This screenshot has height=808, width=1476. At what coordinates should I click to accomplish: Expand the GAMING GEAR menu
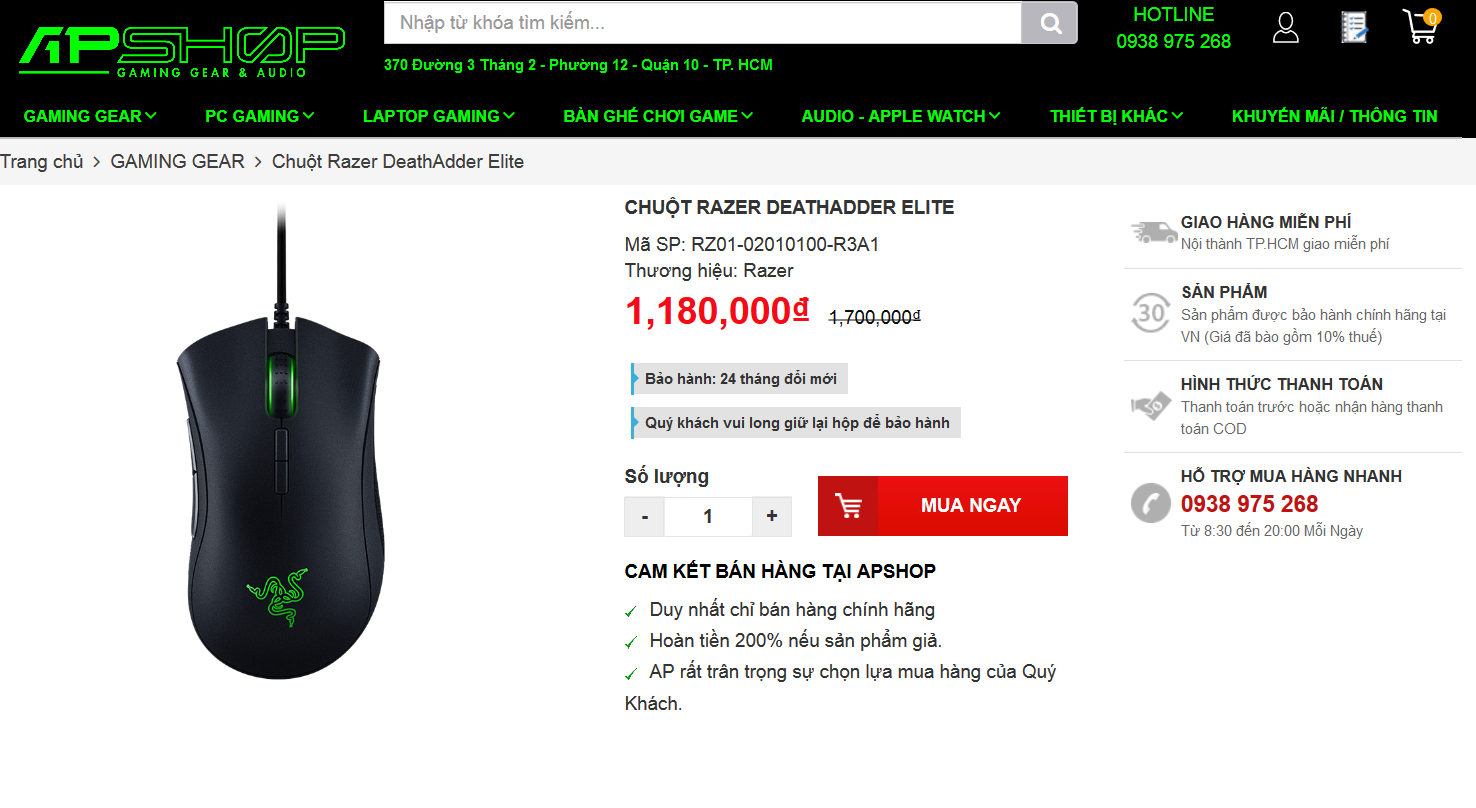[x=90, y=116]
